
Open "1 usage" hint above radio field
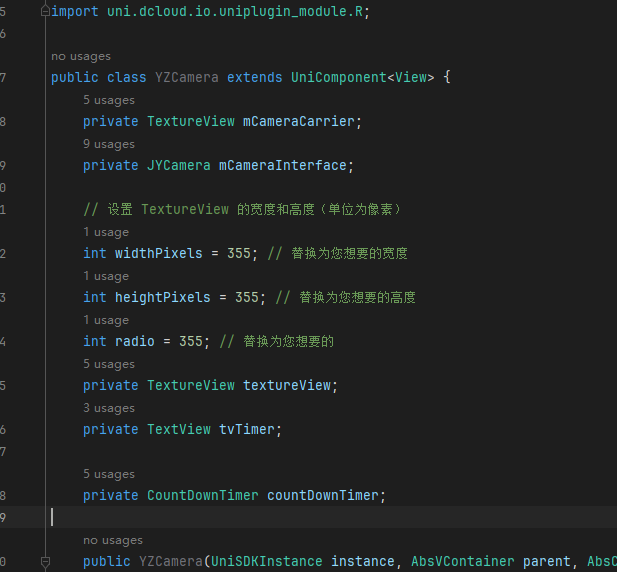(x=106, y=321)
